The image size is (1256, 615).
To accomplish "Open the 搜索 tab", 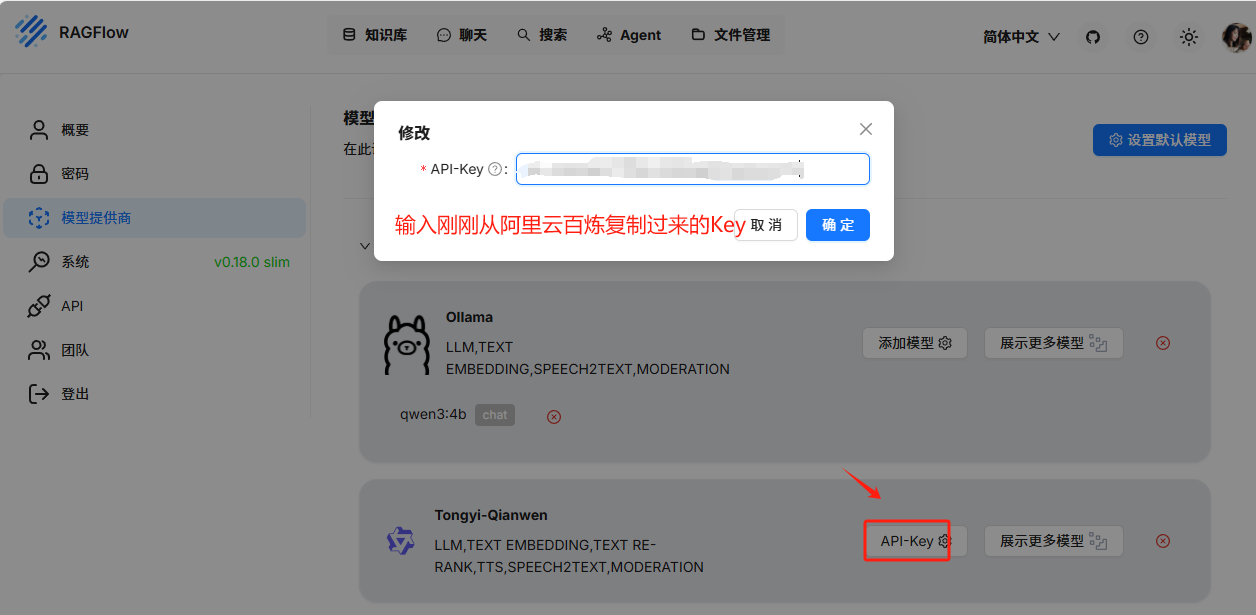I will pyautogui.click(x=542, y=35).
